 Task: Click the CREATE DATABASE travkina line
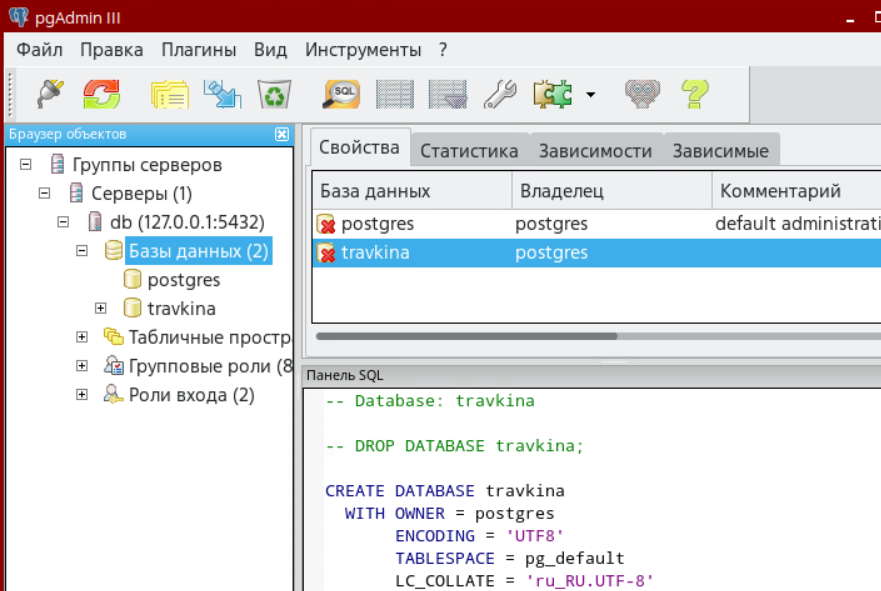444,490
